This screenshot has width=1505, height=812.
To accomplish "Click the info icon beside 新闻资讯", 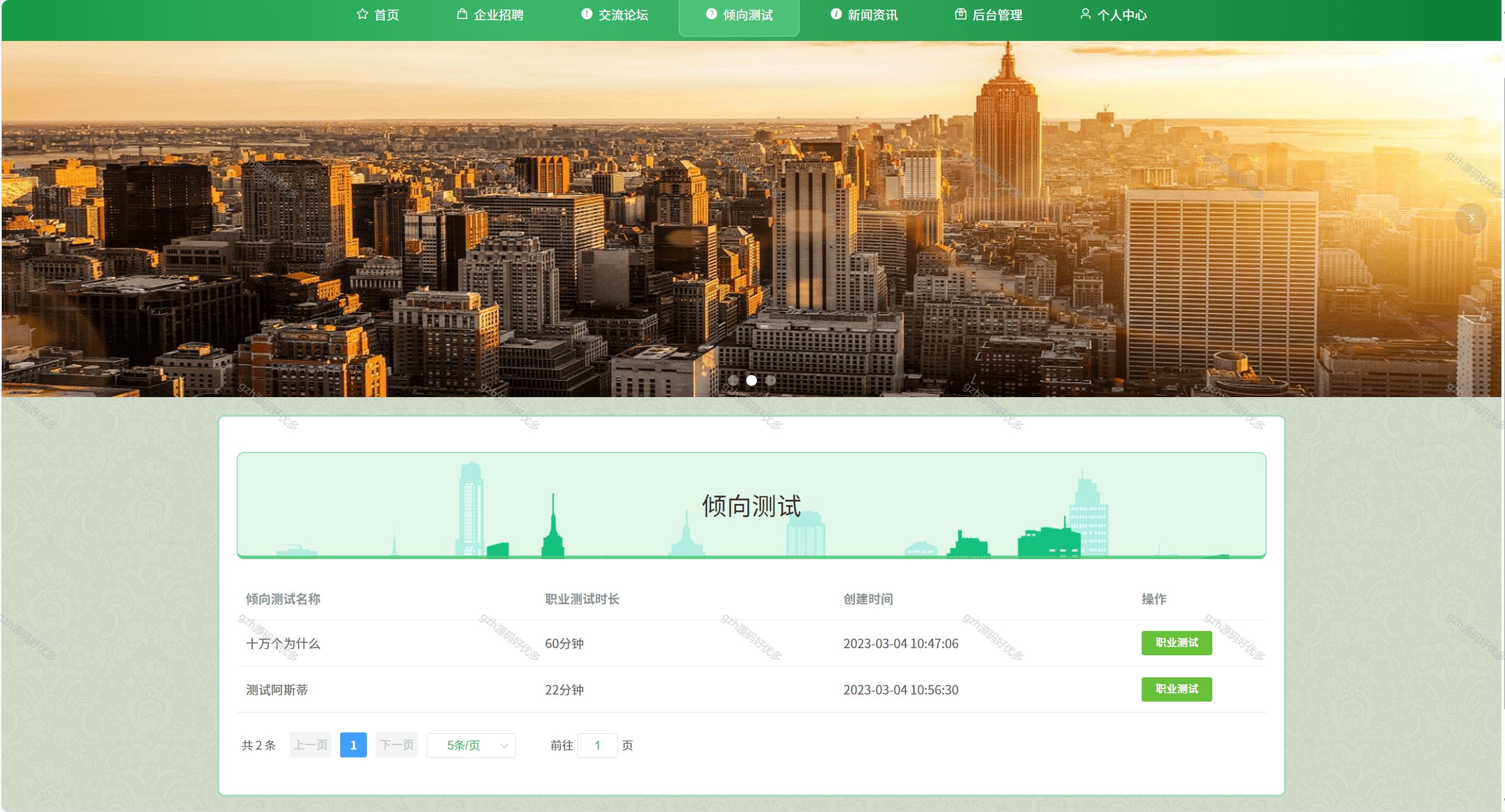I will coord(836,14).
